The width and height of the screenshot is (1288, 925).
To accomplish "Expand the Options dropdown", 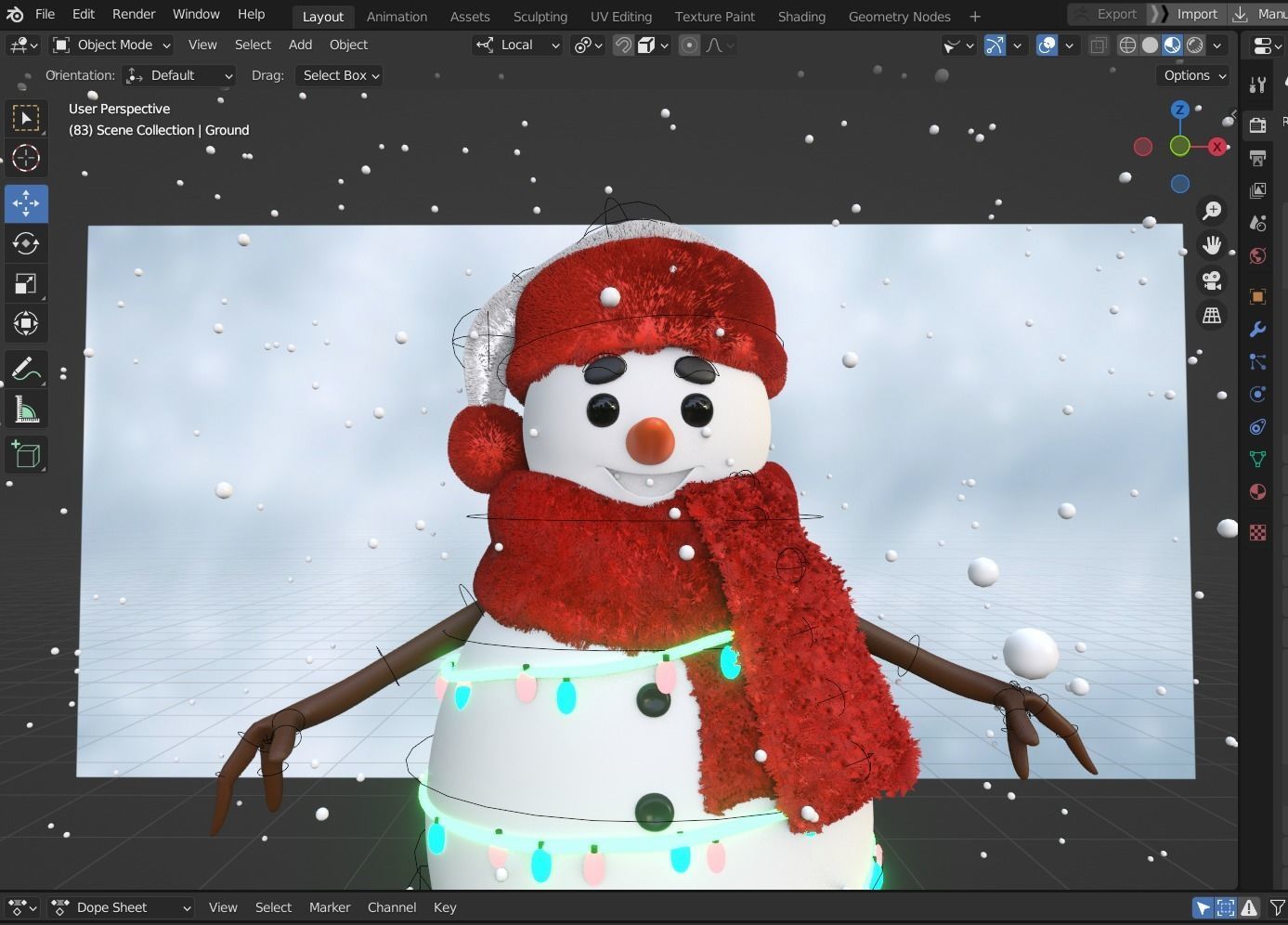I will click(x=1194, y=75).
